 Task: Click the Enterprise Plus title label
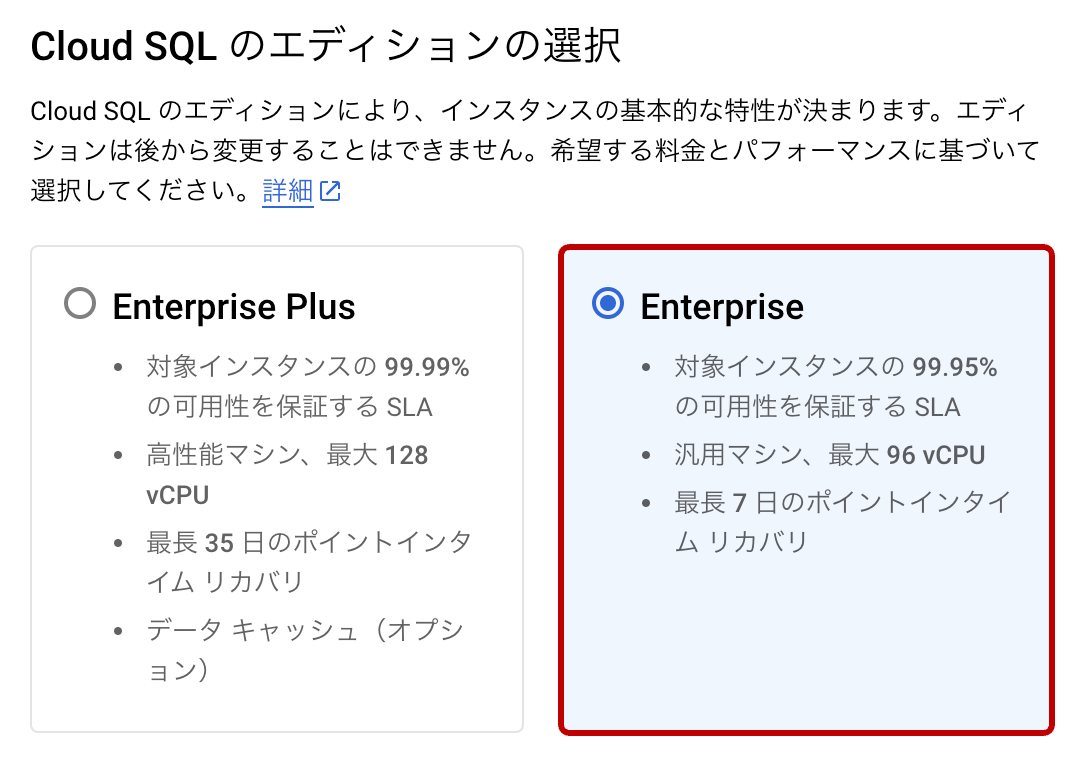[x=234, y=307]
